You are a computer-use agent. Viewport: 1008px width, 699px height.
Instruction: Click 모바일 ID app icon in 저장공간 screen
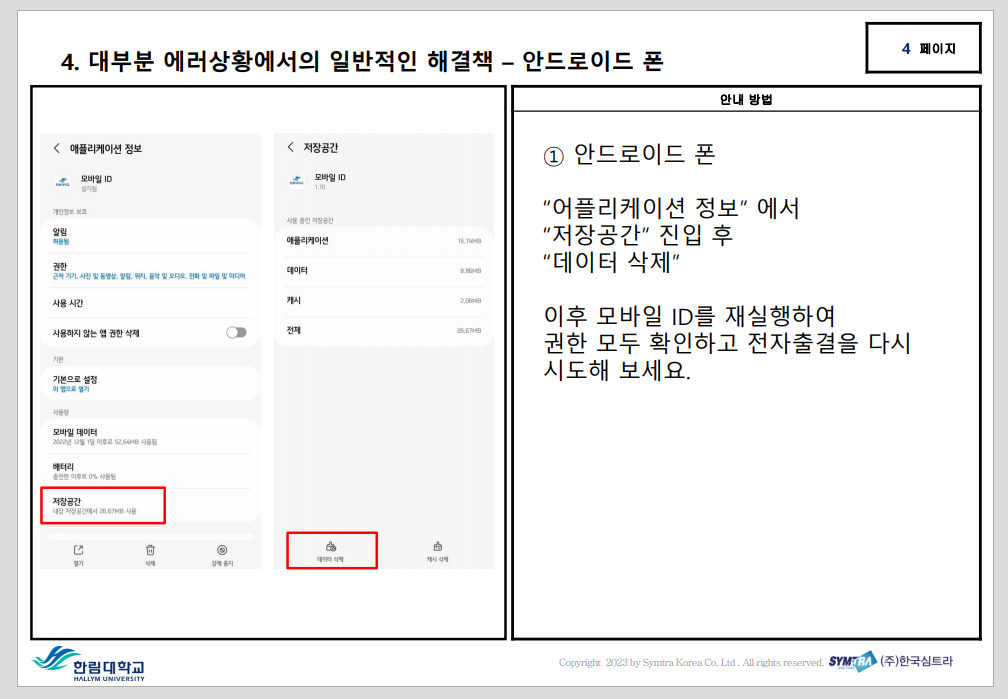click(x=296, y=181)
